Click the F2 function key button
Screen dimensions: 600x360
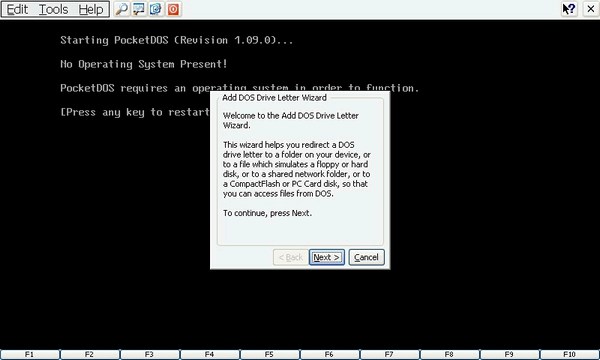click(90, 354)
